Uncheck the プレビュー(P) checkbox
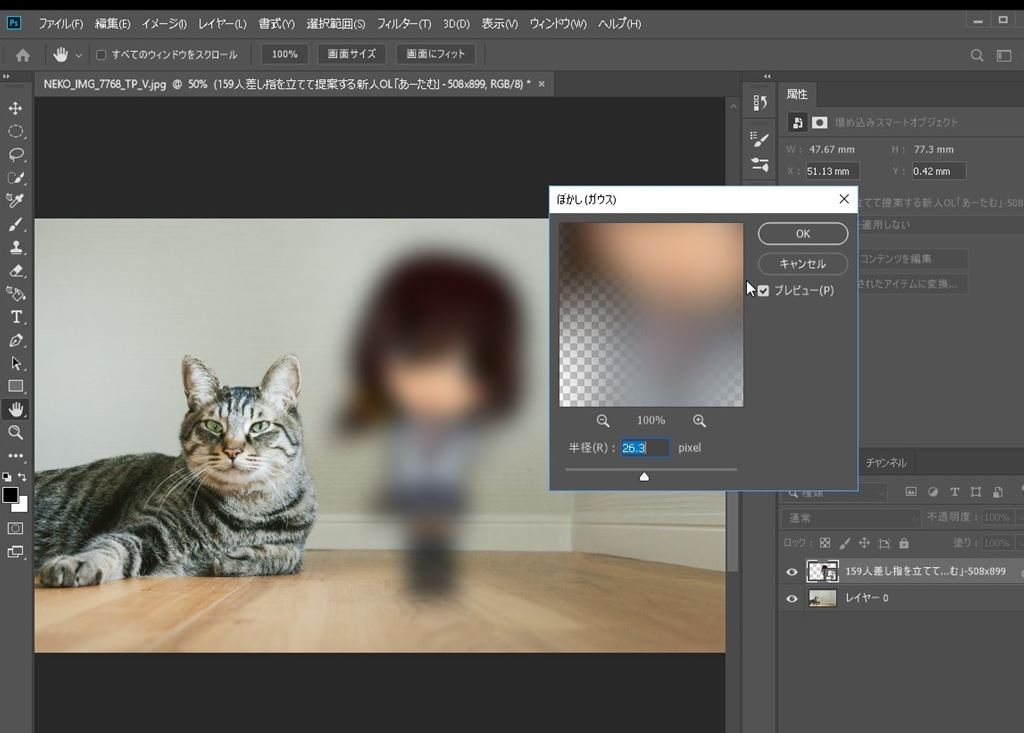Viewport: 1024px width, 733px height. click(764, 290)
